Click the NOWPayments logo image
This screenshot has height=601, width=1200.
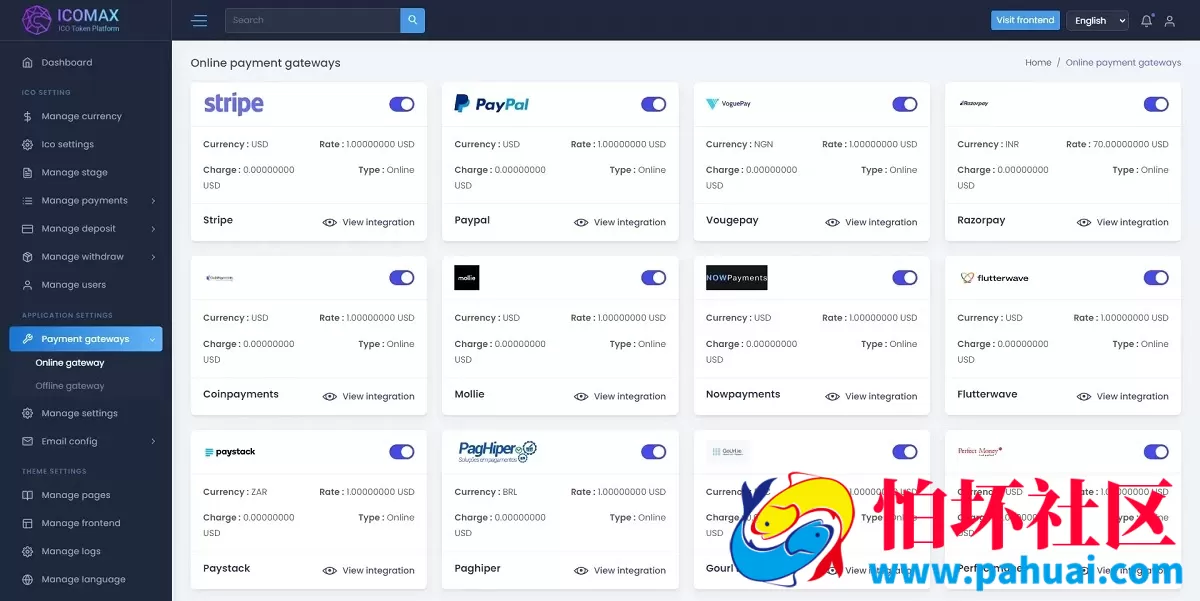(x=737, y=278)
